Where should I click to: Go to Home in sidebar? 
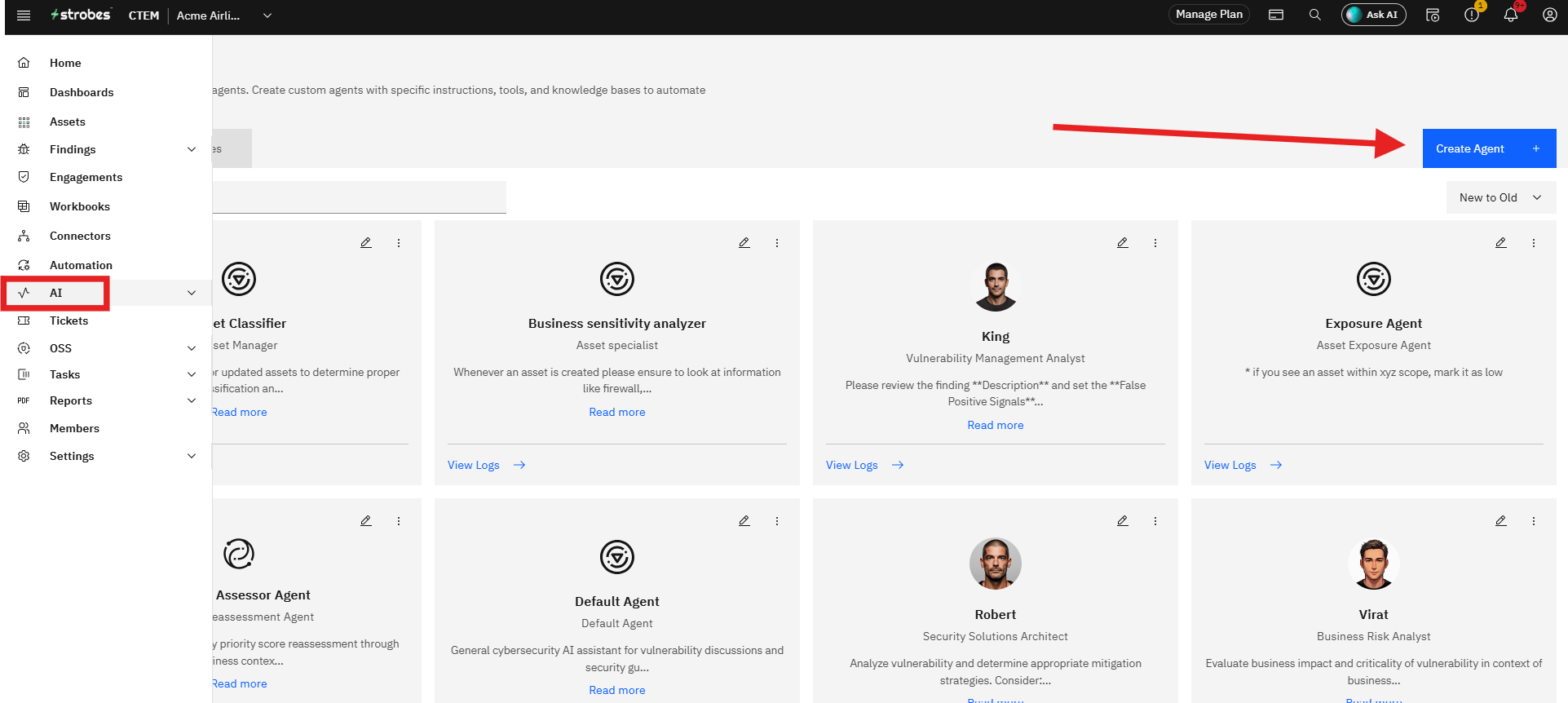tap(65, 63)
